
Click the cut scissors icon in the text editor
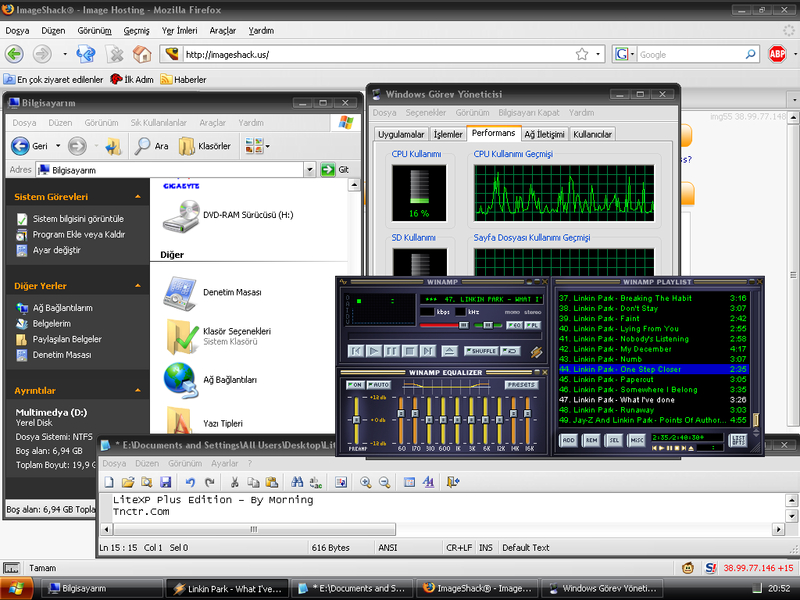235,482
